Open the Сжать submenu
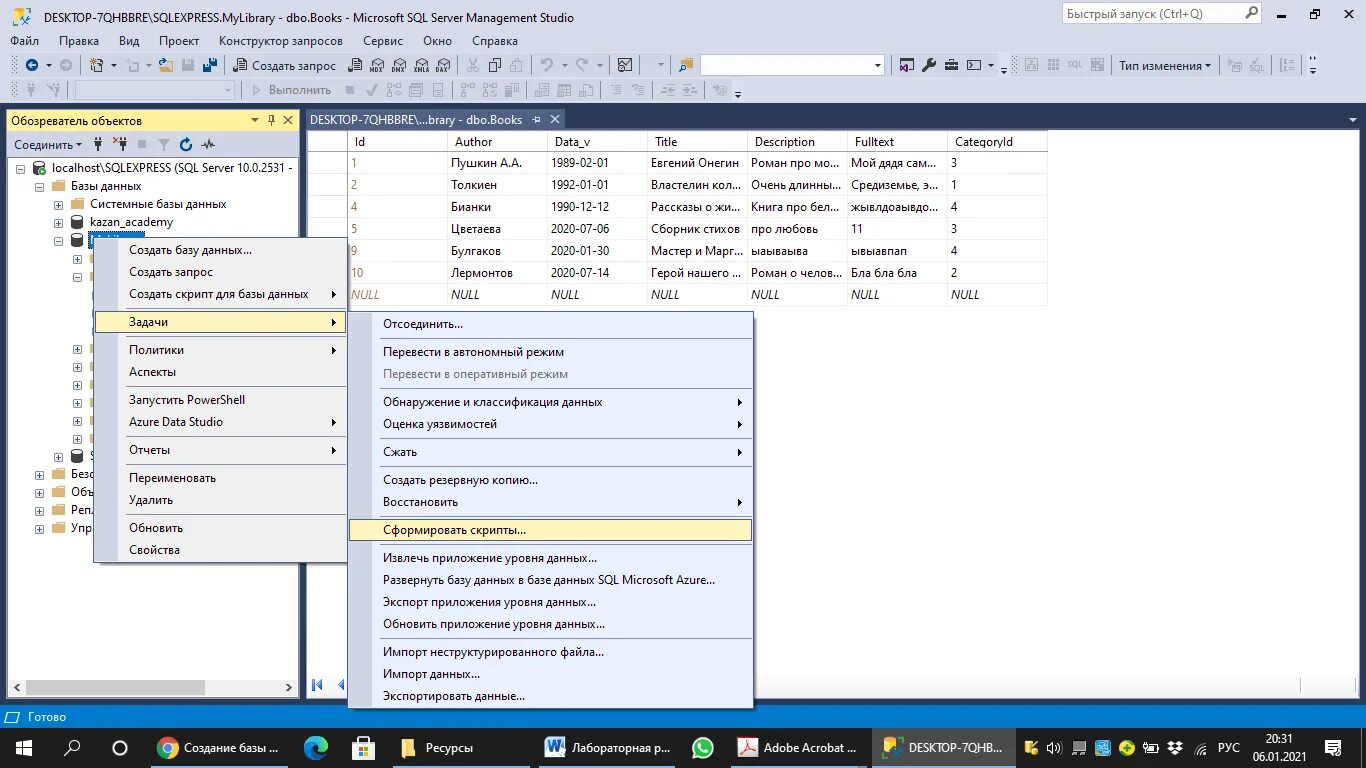This screenshot has width=1366, height=768. pyautogui.click(x=550, y=452)
